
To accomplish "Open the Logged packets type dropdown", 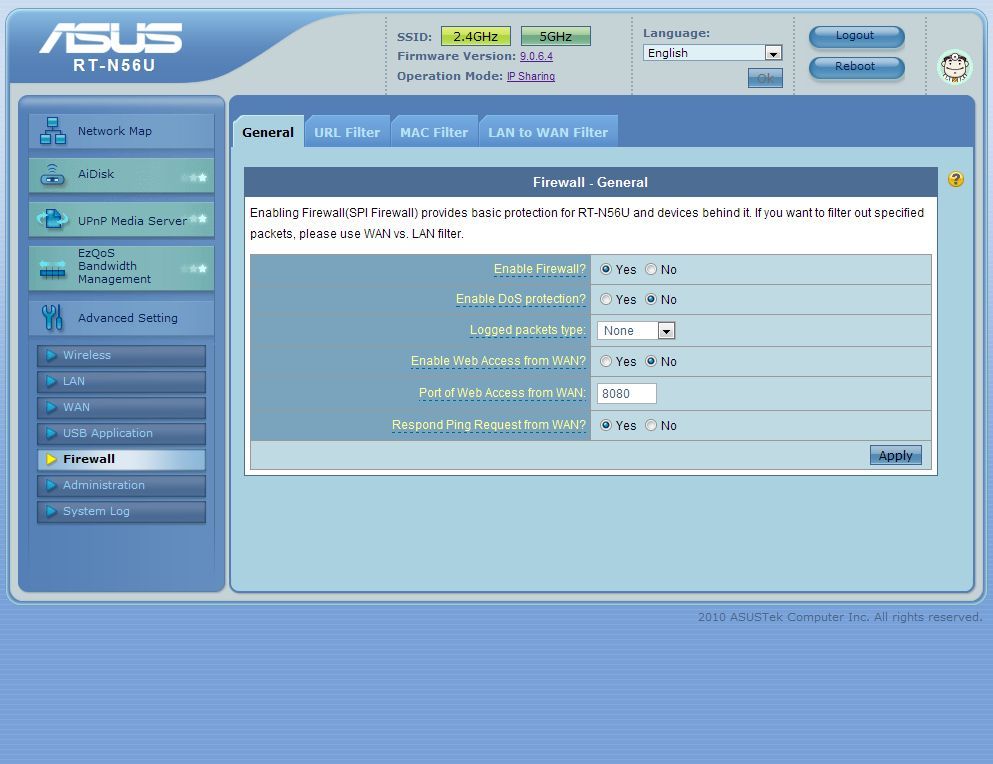I will [637, 331].
